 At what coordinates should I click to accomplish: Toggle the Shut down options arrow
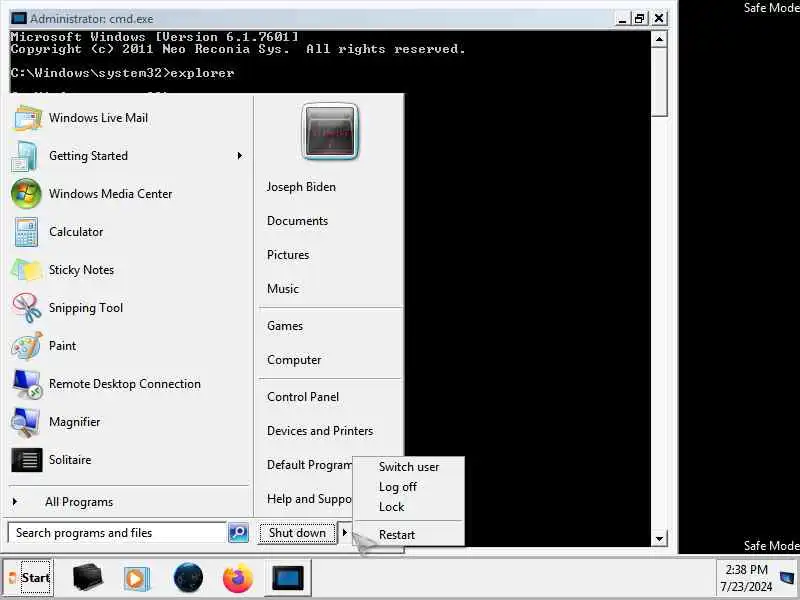tap(344, 533)
